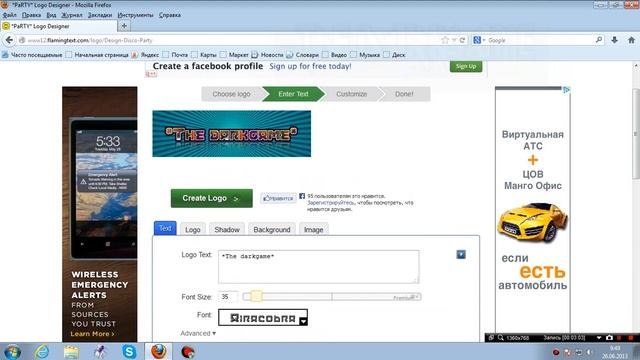Go to the browser home page icon
The width and height of the screenshot is (640, 360).
[x=631, y=40]
